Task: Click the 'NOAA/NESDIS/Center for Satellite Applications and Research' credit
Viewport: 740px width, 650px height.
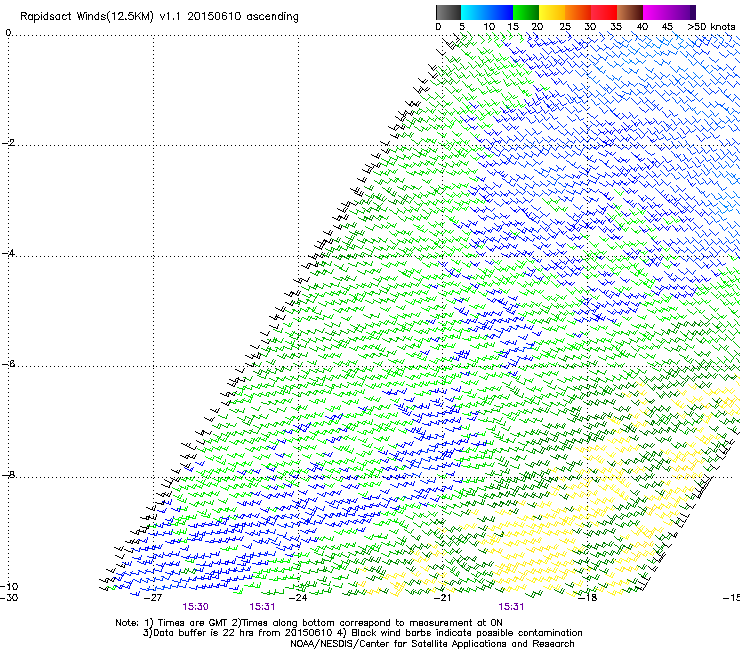Action: [432, 644]
